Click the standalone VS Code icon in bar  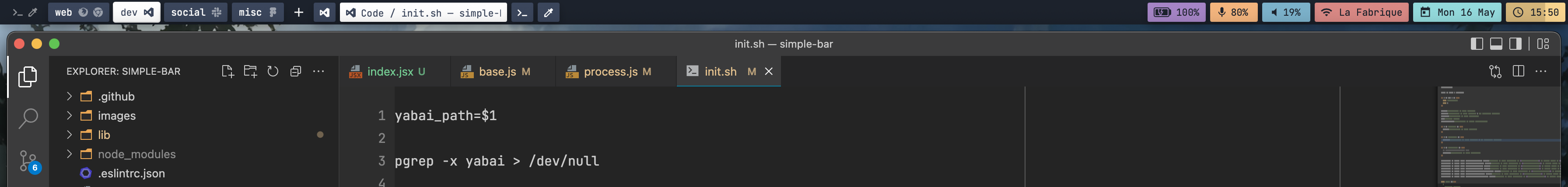coord(325,12)
